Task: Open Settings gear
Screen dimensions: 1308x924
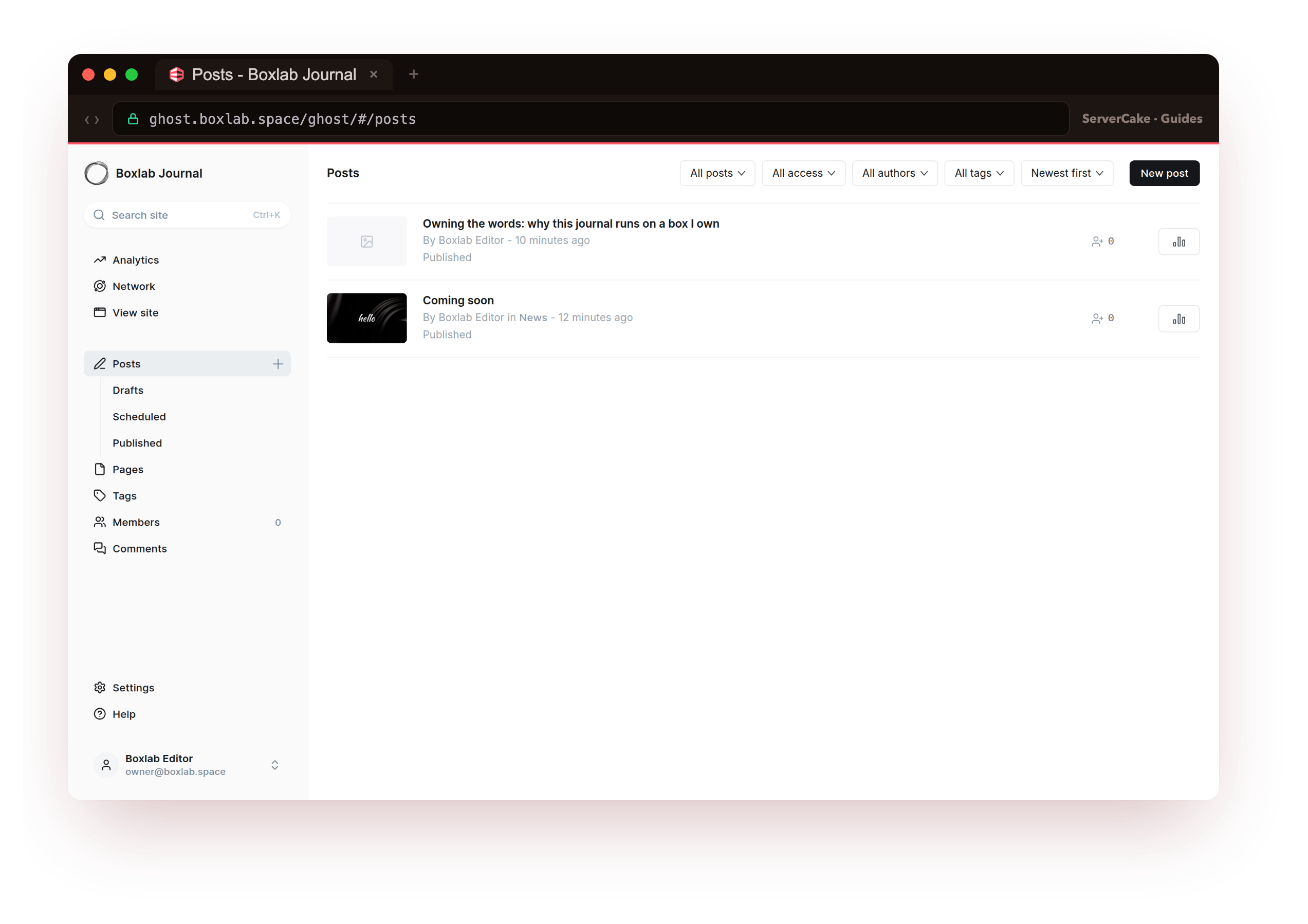Action: click(x=187, y=688)
